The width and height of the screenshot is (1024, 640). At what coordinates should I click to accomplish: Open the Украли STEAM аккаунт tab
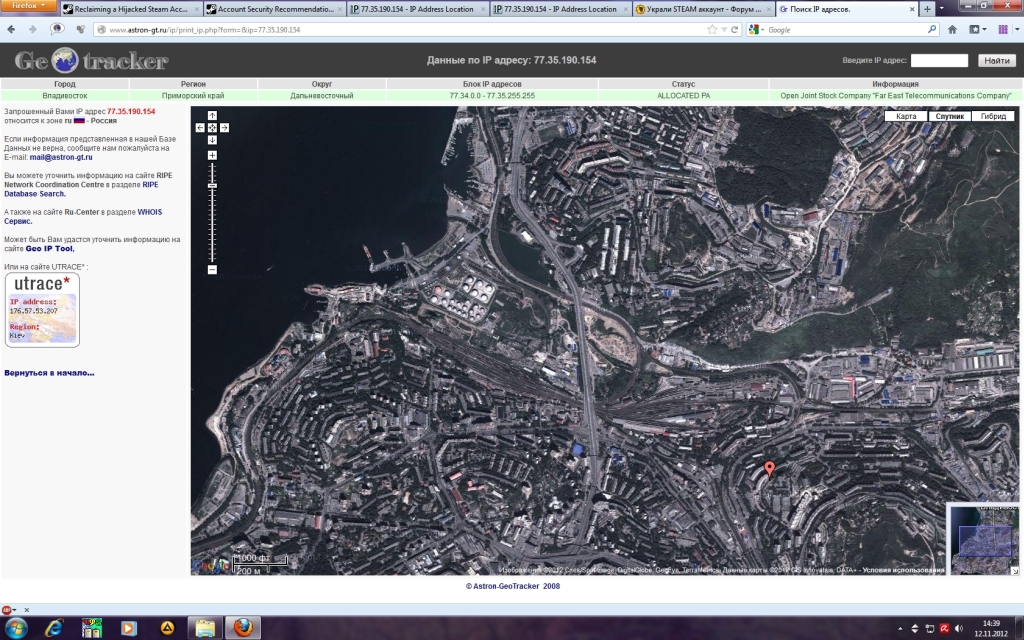coord(700,9)
